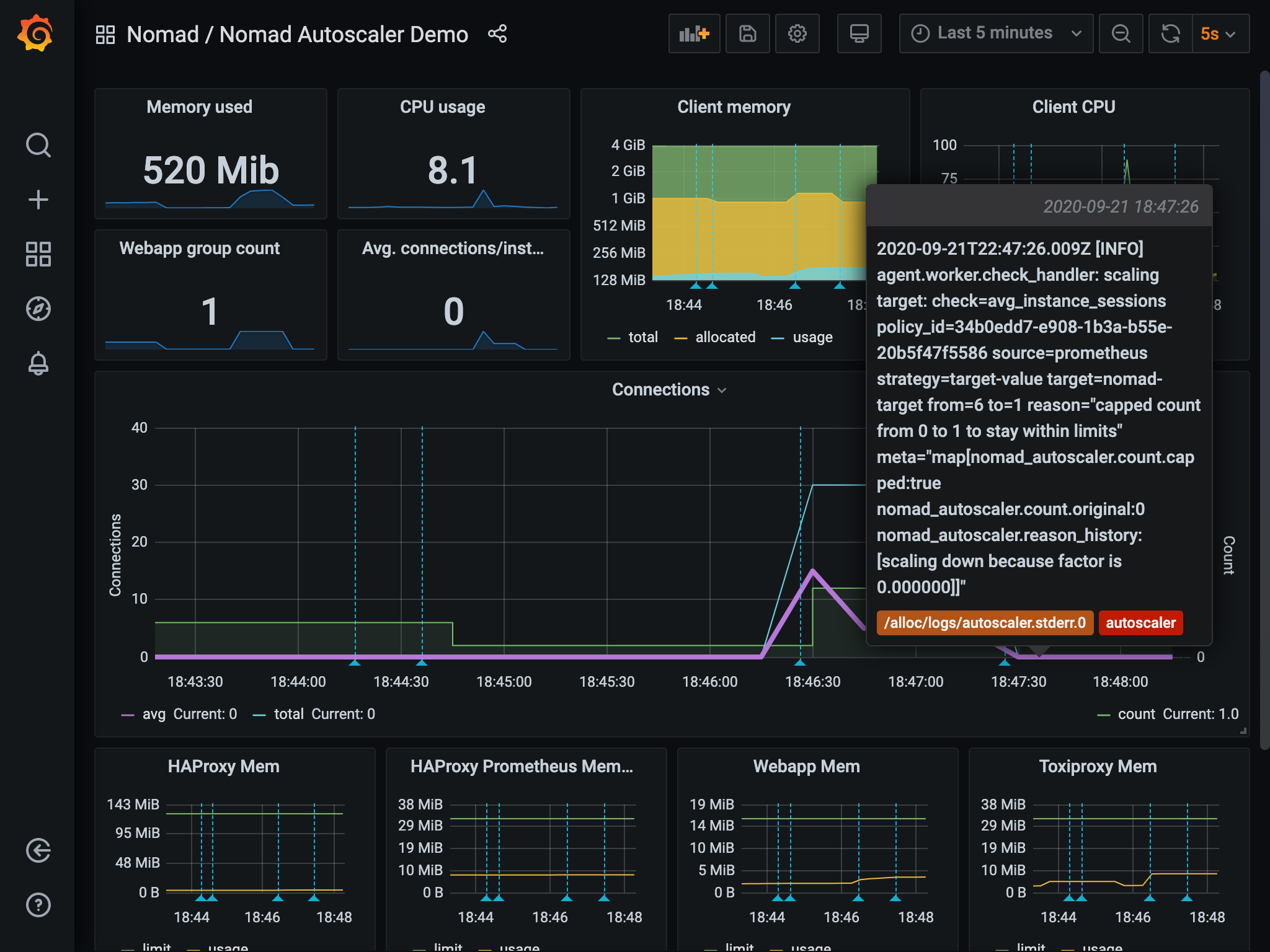
Task: Click the autoscaler tag in the tooltip
Action: [x=1140, y=623]
